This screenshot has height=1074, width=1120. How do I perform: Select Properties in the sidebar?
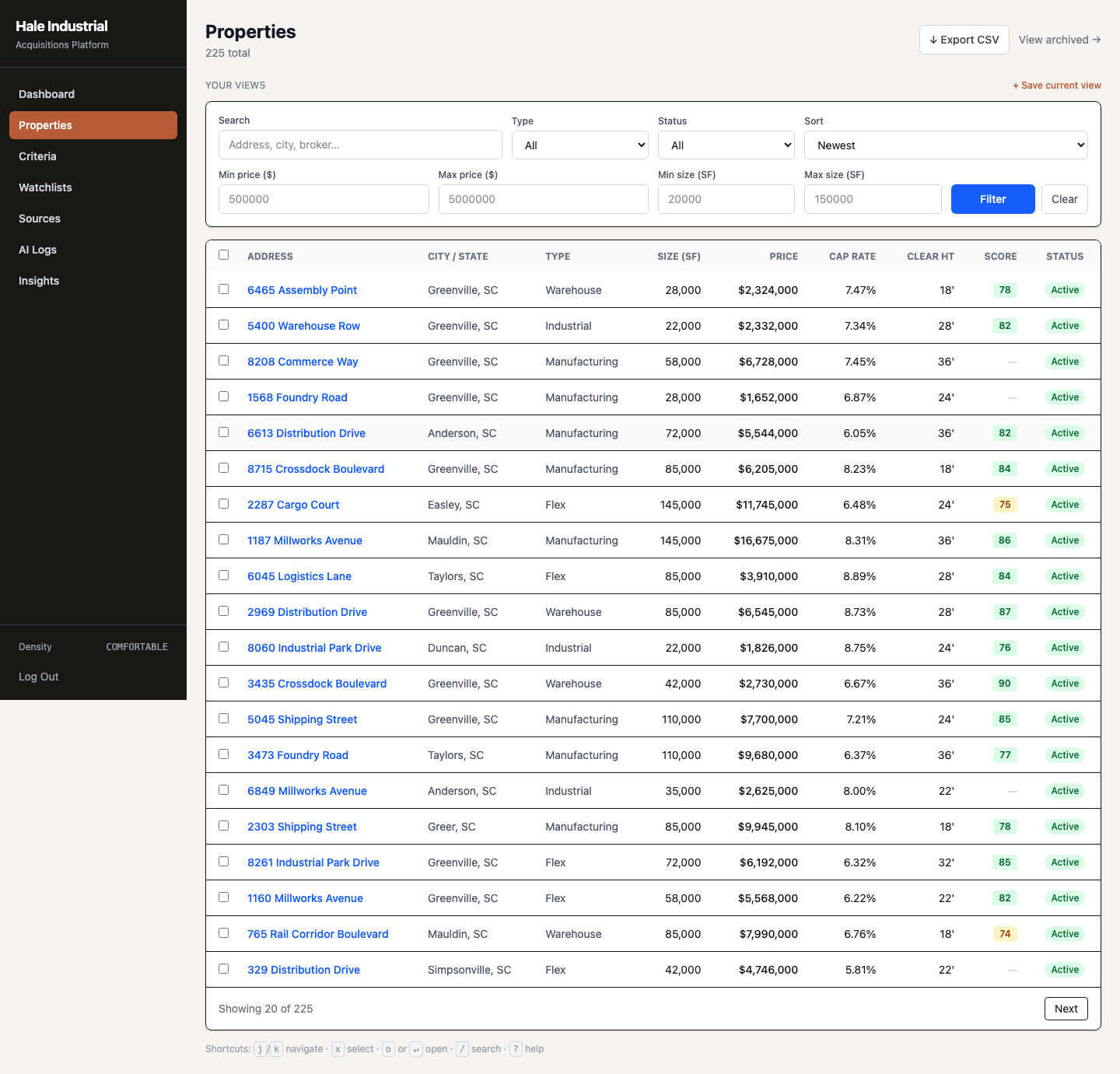(93, 125)
